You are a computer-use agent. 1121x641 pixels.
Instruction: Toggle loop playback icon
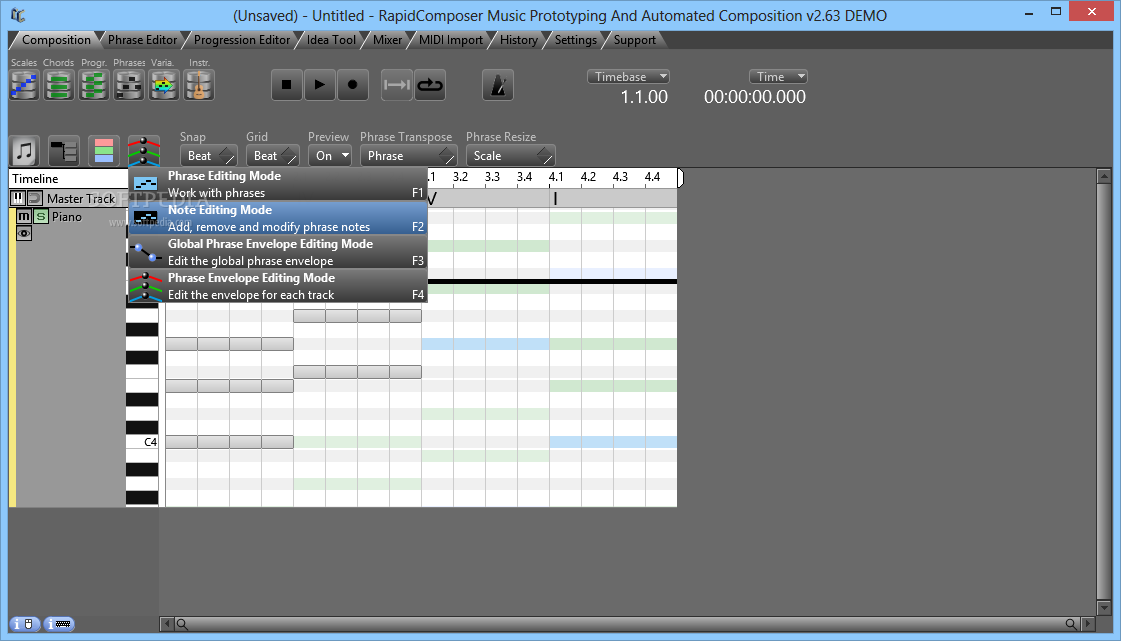[x=430, y=85]
